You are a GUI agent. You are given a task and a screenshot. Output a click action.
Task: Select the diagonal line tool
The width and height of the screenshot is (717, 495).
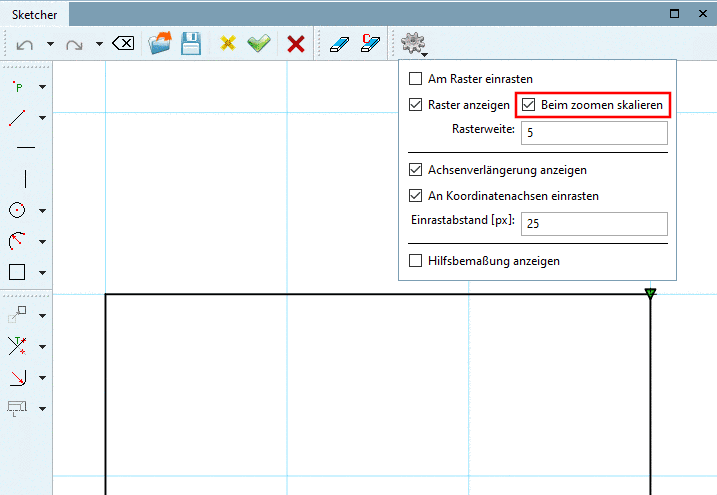[17, 118]
